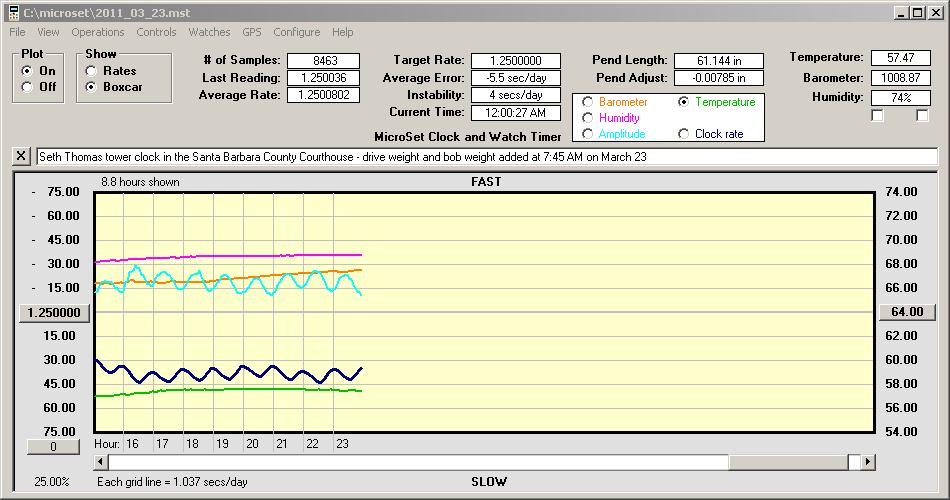Click "Each grid line = 1.037 secs/day" text
The image size is (950, 500).
point(172,482)
